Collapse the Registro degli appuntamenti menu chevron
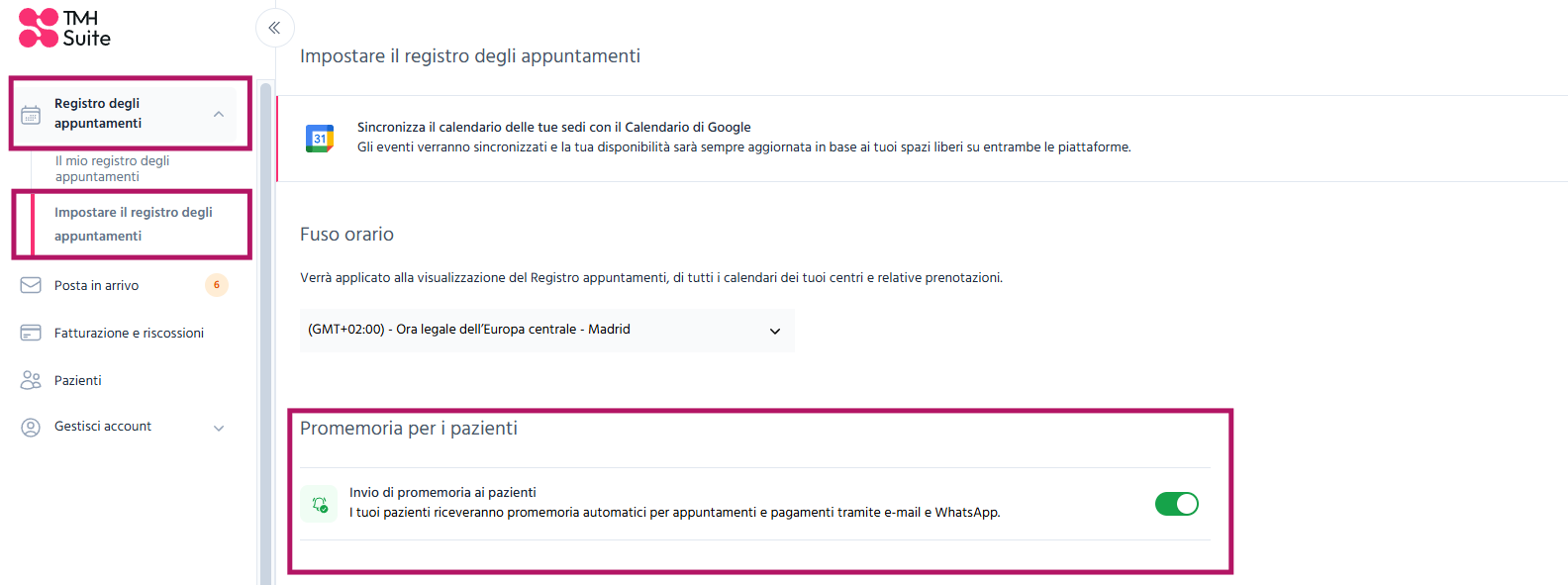The height and width of the screenshot is (585, 1568). coord(219,114)
